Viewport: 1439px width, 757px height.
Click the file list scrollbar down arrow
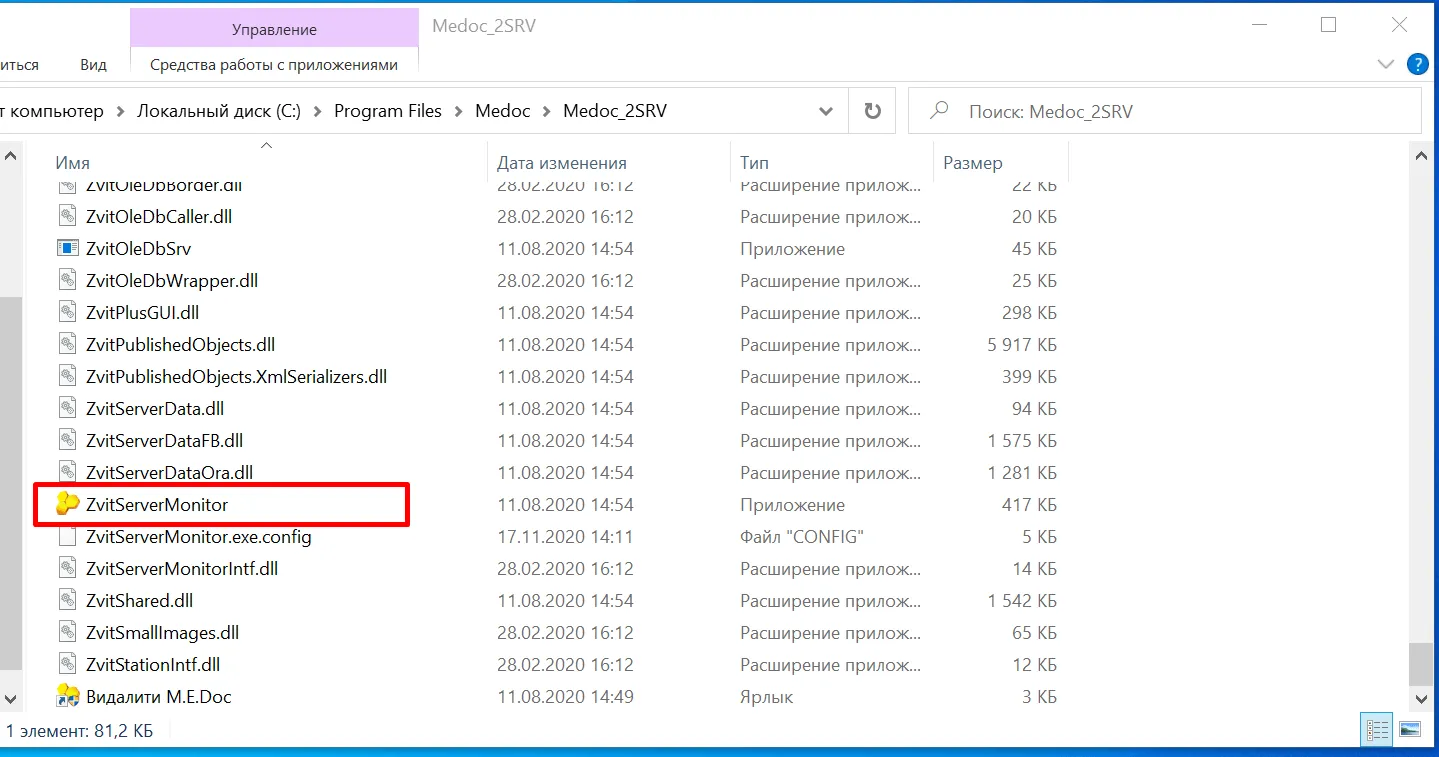point(1419,698)
